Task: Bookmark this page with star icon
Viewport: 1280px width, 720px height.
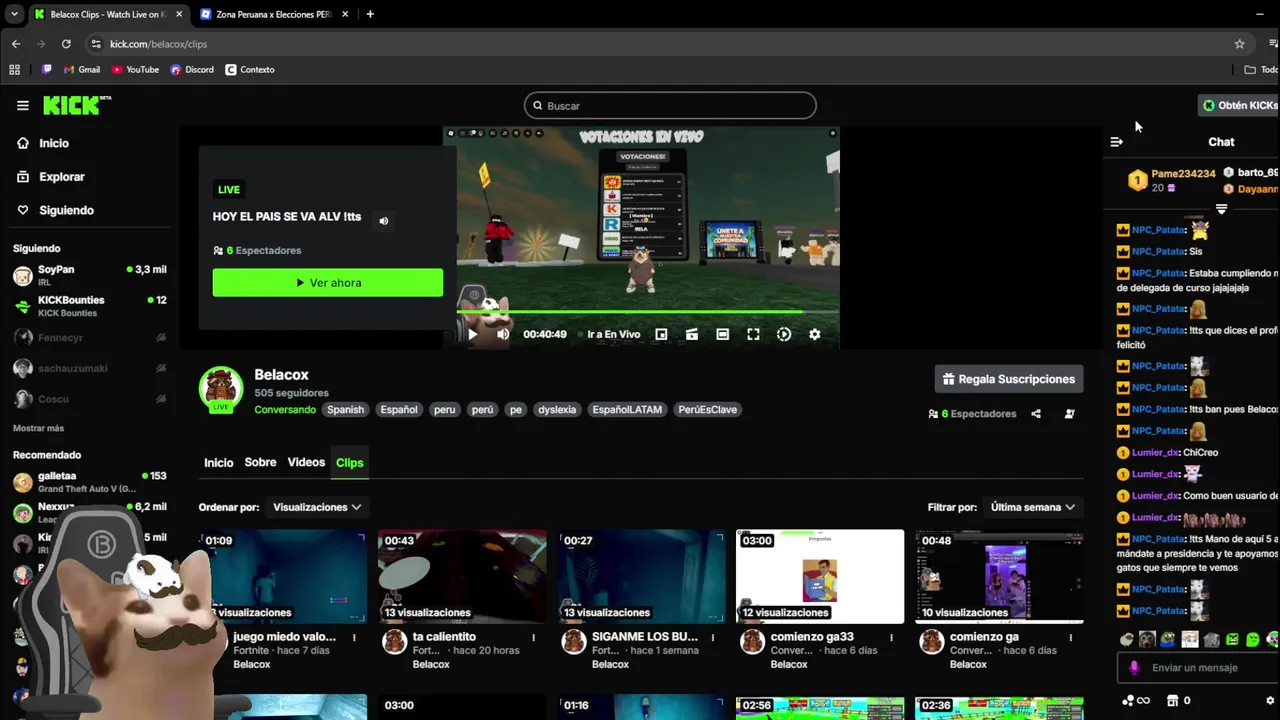Action: point(1240,44)
